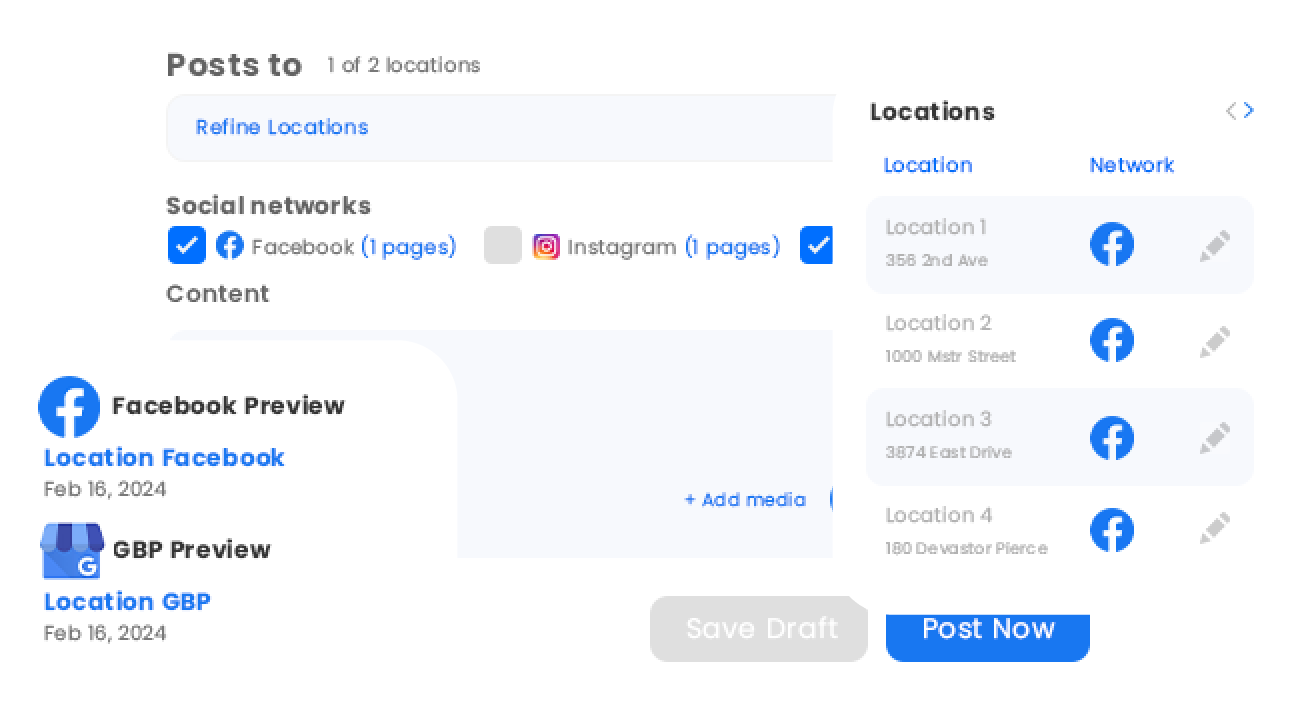The height and width of the screenshot is (716, 1294).
Task: Click the GBP Preview storefront icon
Action: point(72,550)
